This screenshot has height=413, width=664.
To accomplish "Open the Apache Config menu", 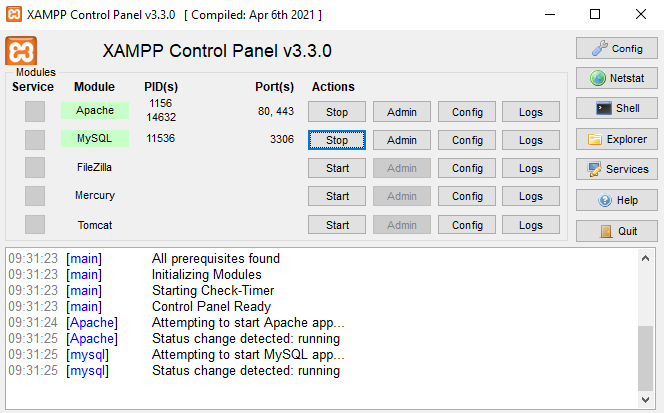I will pyautogui.click(x=467, y=112).
